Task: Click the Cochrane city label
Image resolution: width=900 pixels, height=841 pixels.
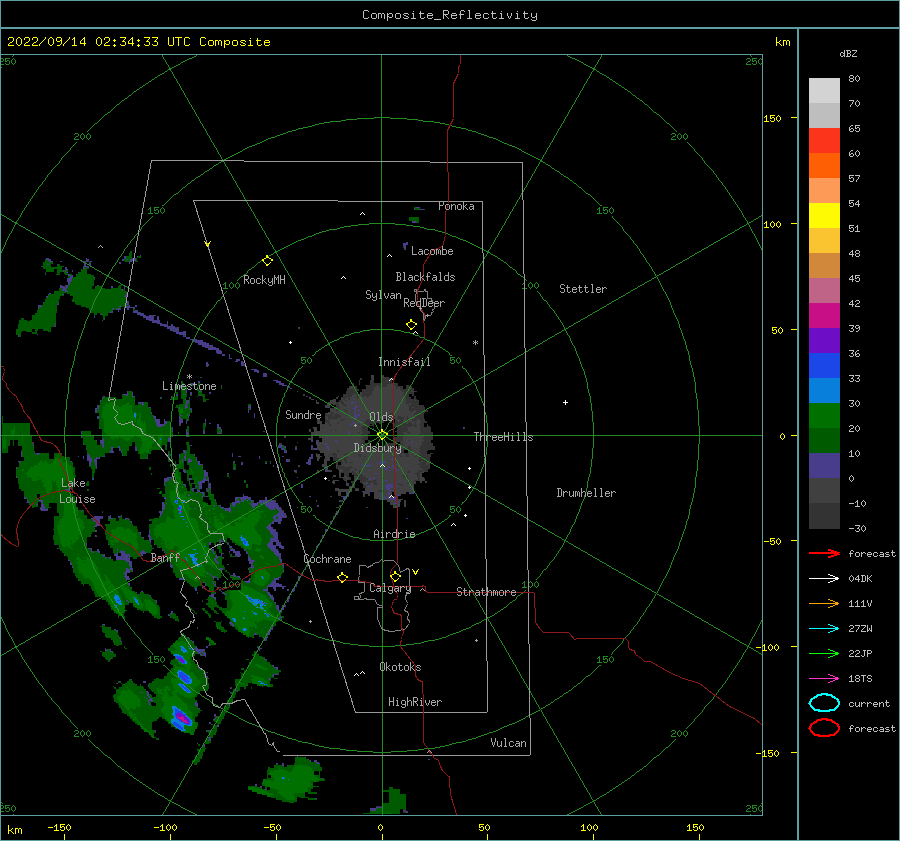Action: 327,559
